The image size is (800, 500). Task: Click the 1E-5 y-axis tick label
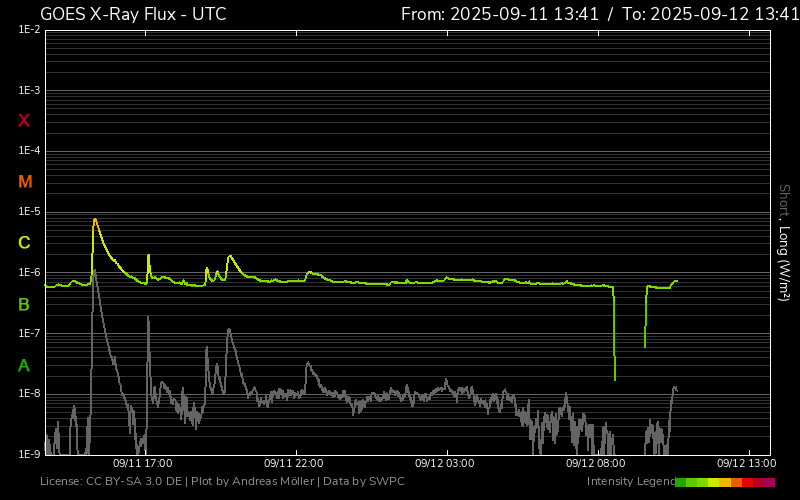29,212
